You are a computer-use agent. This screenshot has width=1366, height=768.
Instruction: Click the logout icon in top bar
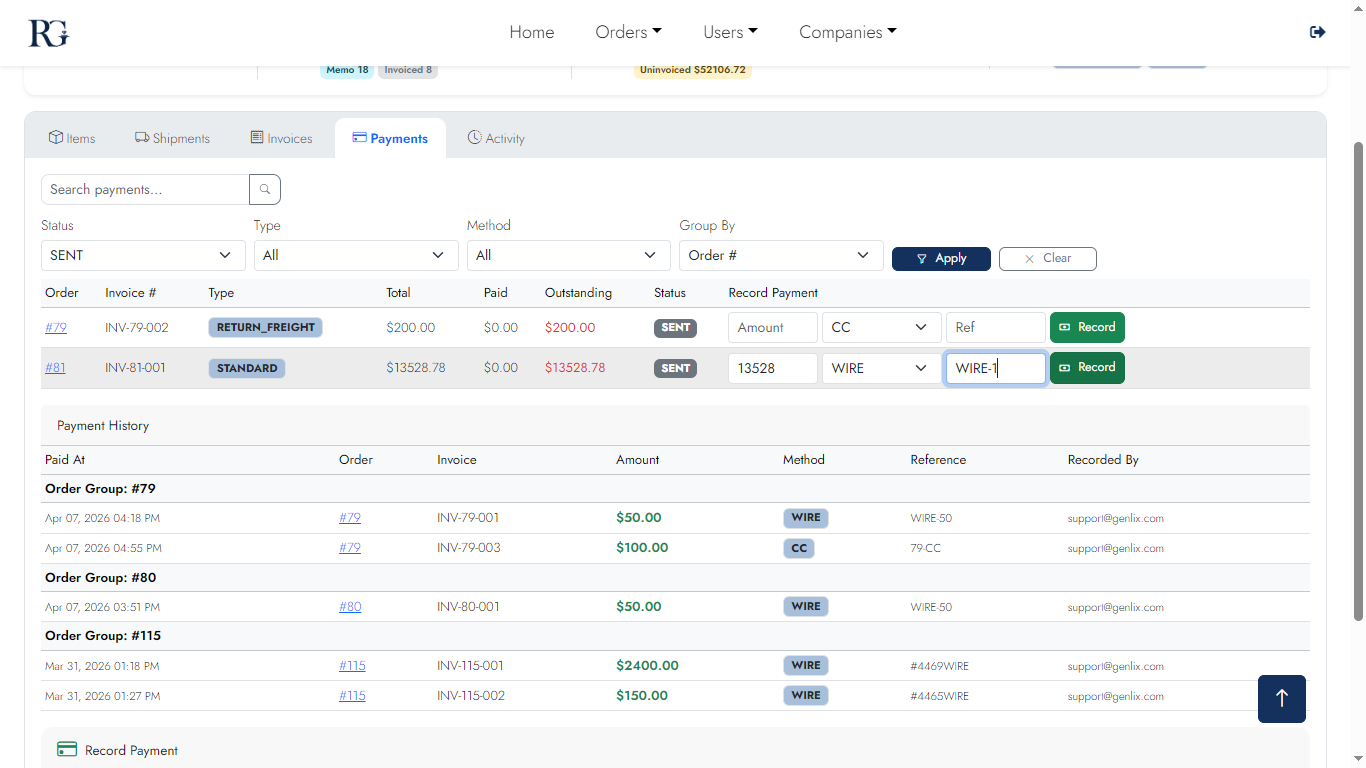point(1317,32)
